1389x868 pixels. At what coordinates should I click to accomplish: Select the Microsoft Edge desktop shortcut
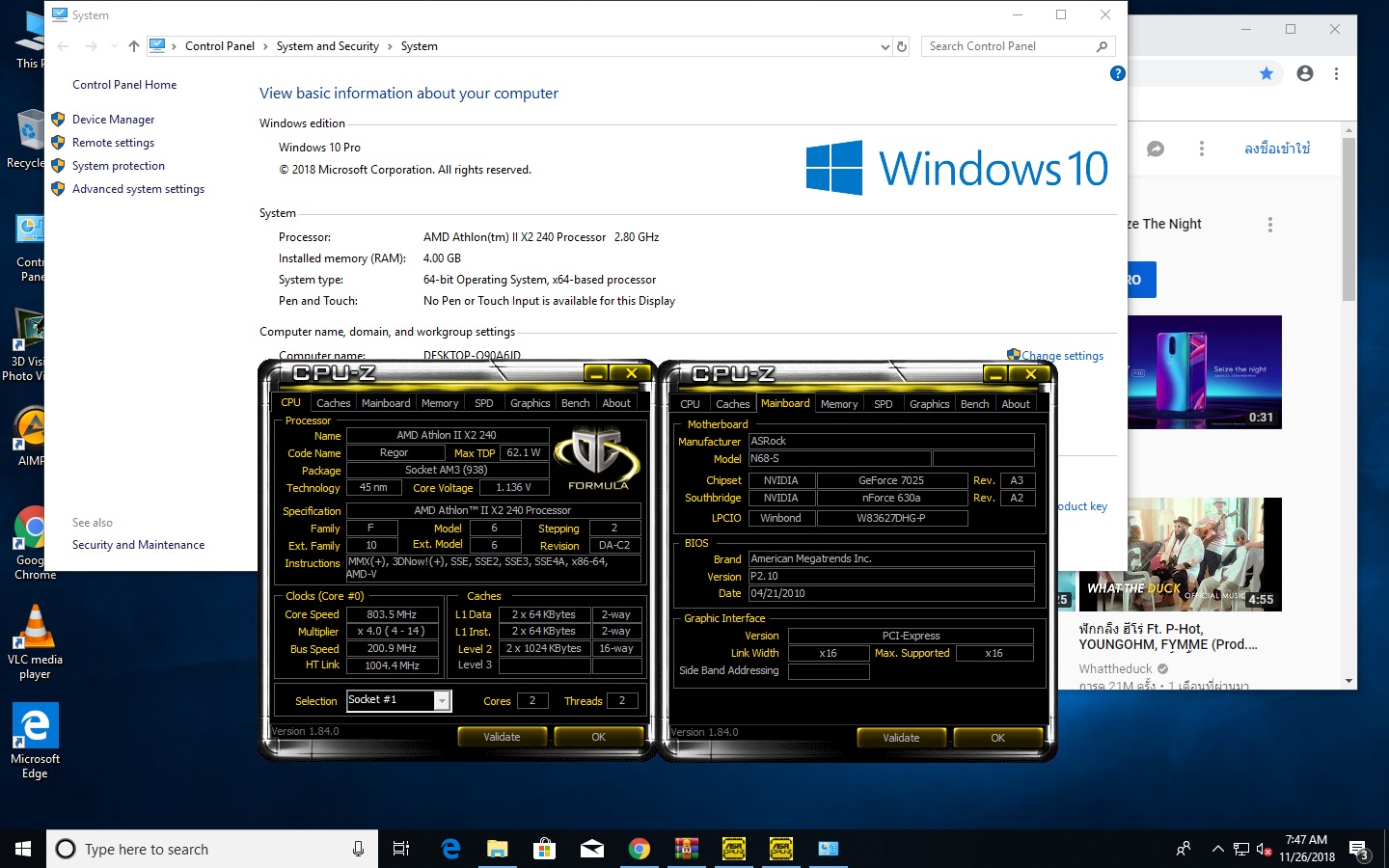pyautogui.click(x=35, y=741)
